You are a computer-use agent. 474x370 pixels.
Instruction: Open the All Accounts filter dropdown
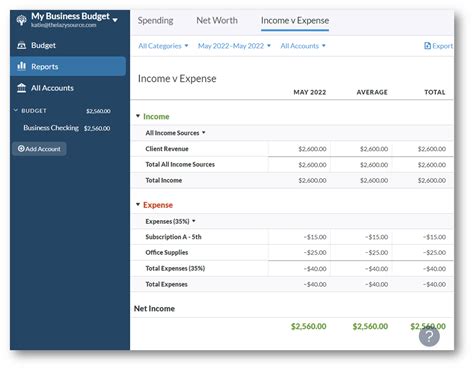pyautogui.click(x=303, y=46)
